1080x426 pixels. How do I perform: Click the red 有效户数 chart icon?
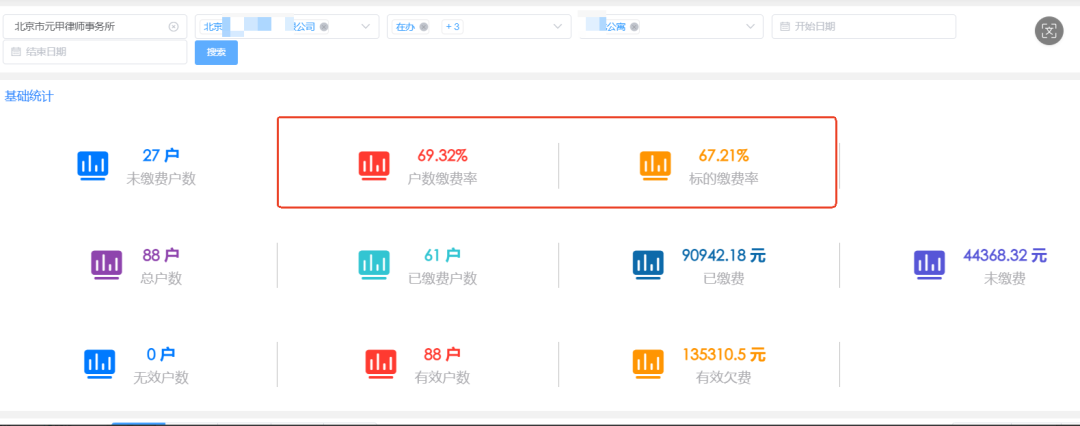point(381,364)
